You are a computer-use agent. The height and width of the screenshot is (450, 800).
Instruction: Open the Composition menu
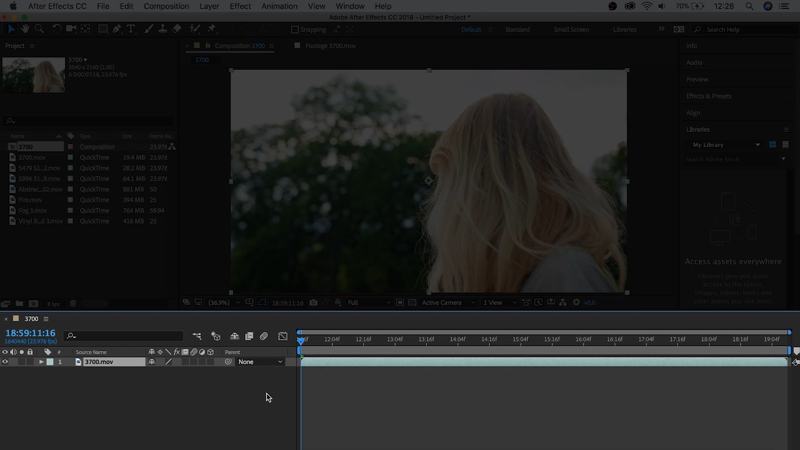[x=166, y=6]
